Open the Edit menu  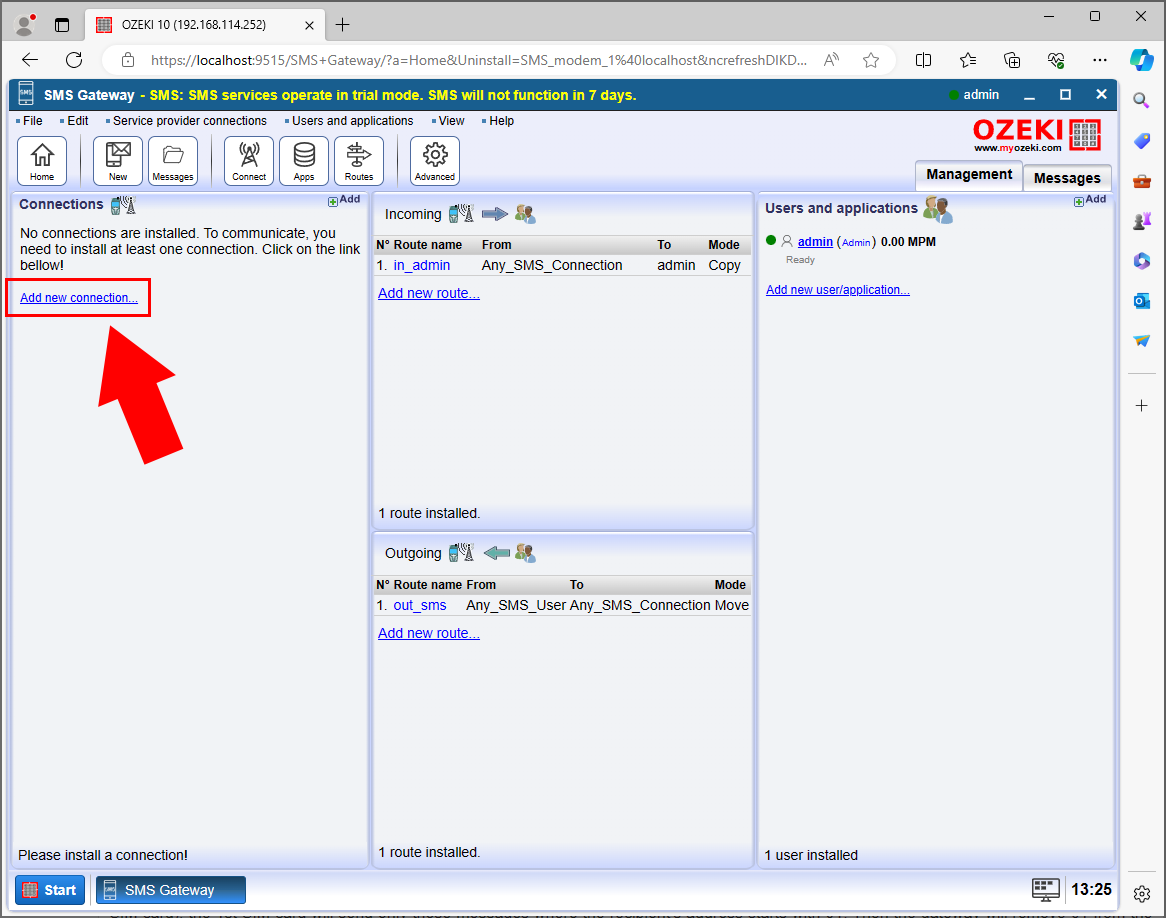pos(77,121)
